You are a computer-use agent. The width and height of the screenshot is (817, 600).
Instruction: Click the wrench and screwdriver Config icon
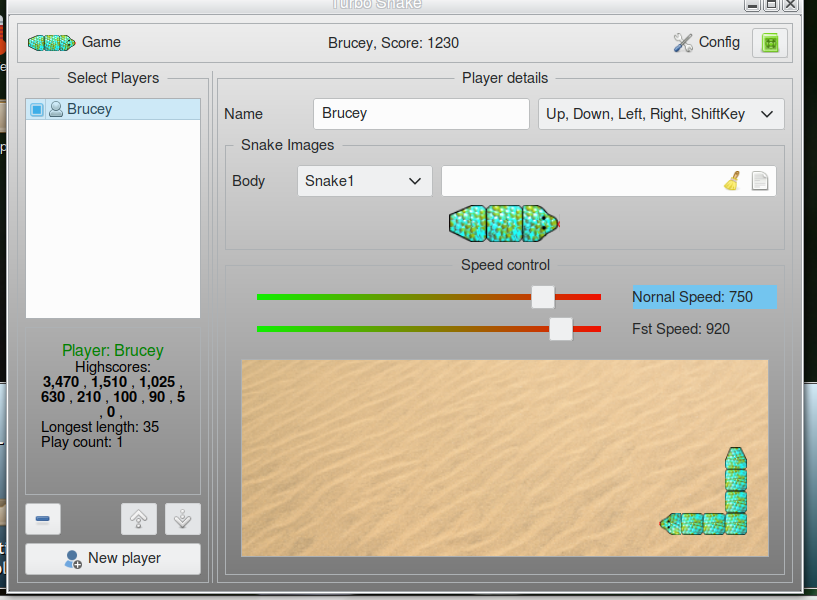click(683, 43)
